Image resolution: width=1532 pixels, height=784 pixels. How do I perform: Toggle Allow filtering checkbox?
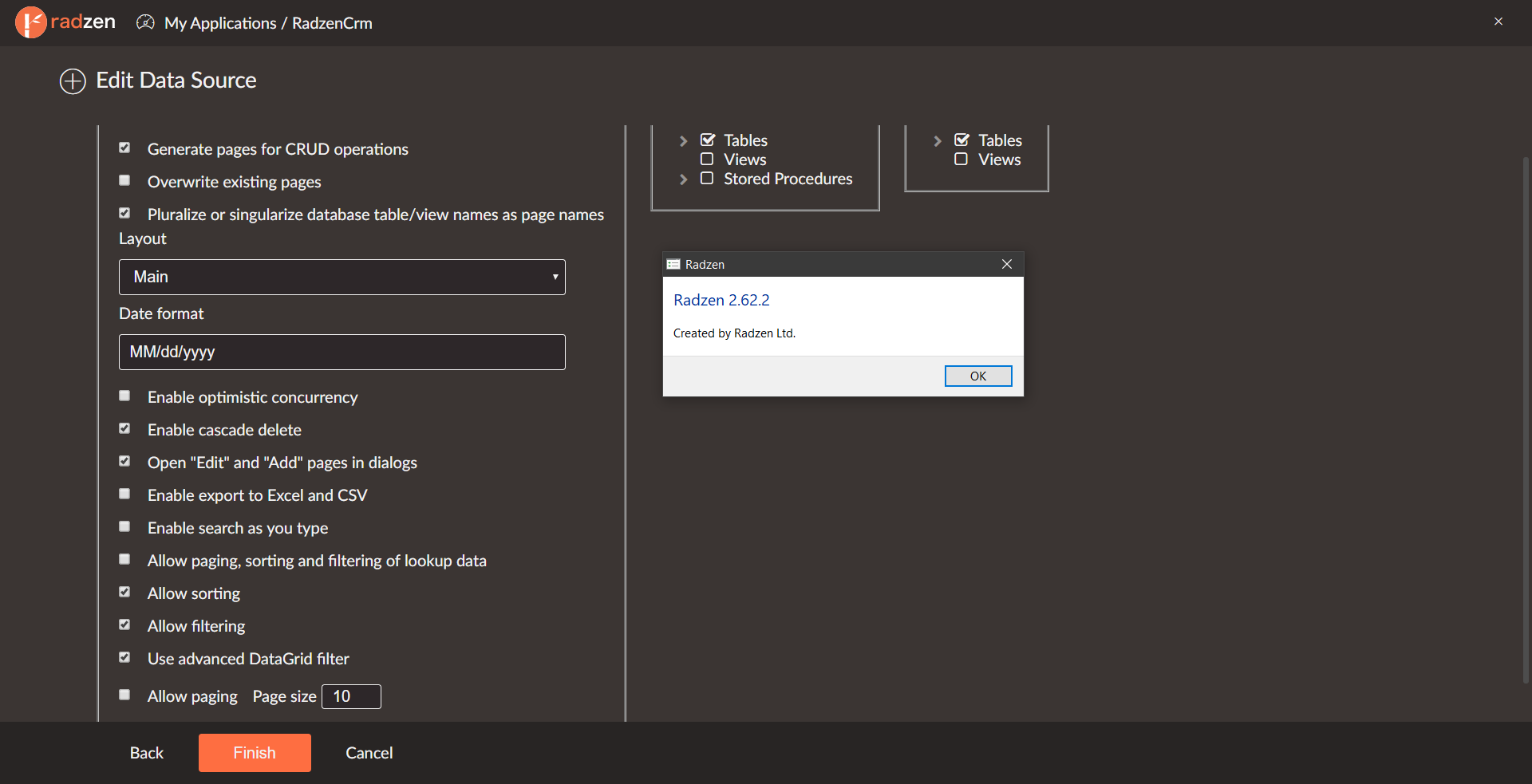[124, 624]
